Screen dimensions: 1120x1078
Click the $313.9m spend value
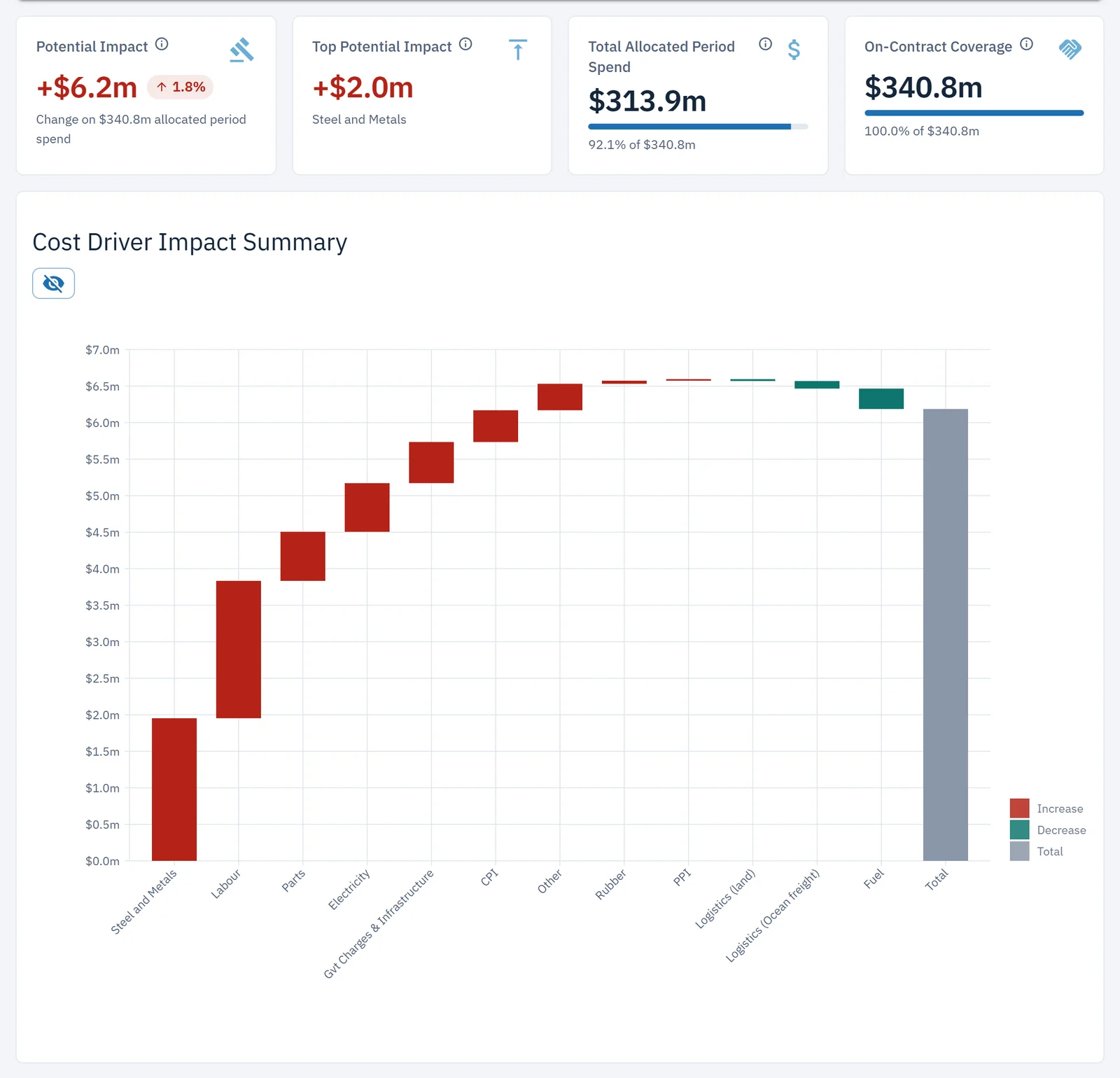[x=647, y=101]
